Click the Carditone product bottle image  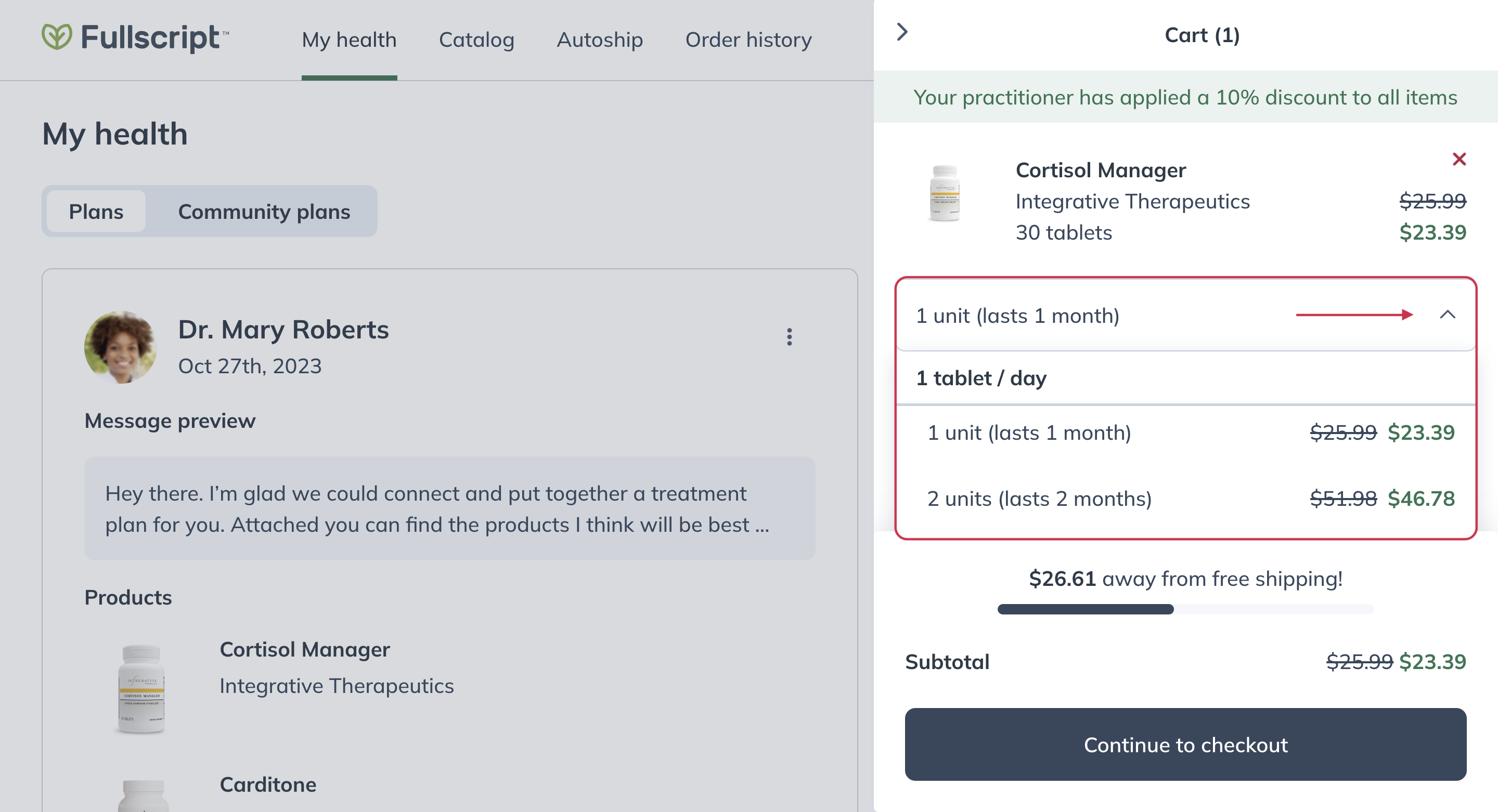pos(143,796)
